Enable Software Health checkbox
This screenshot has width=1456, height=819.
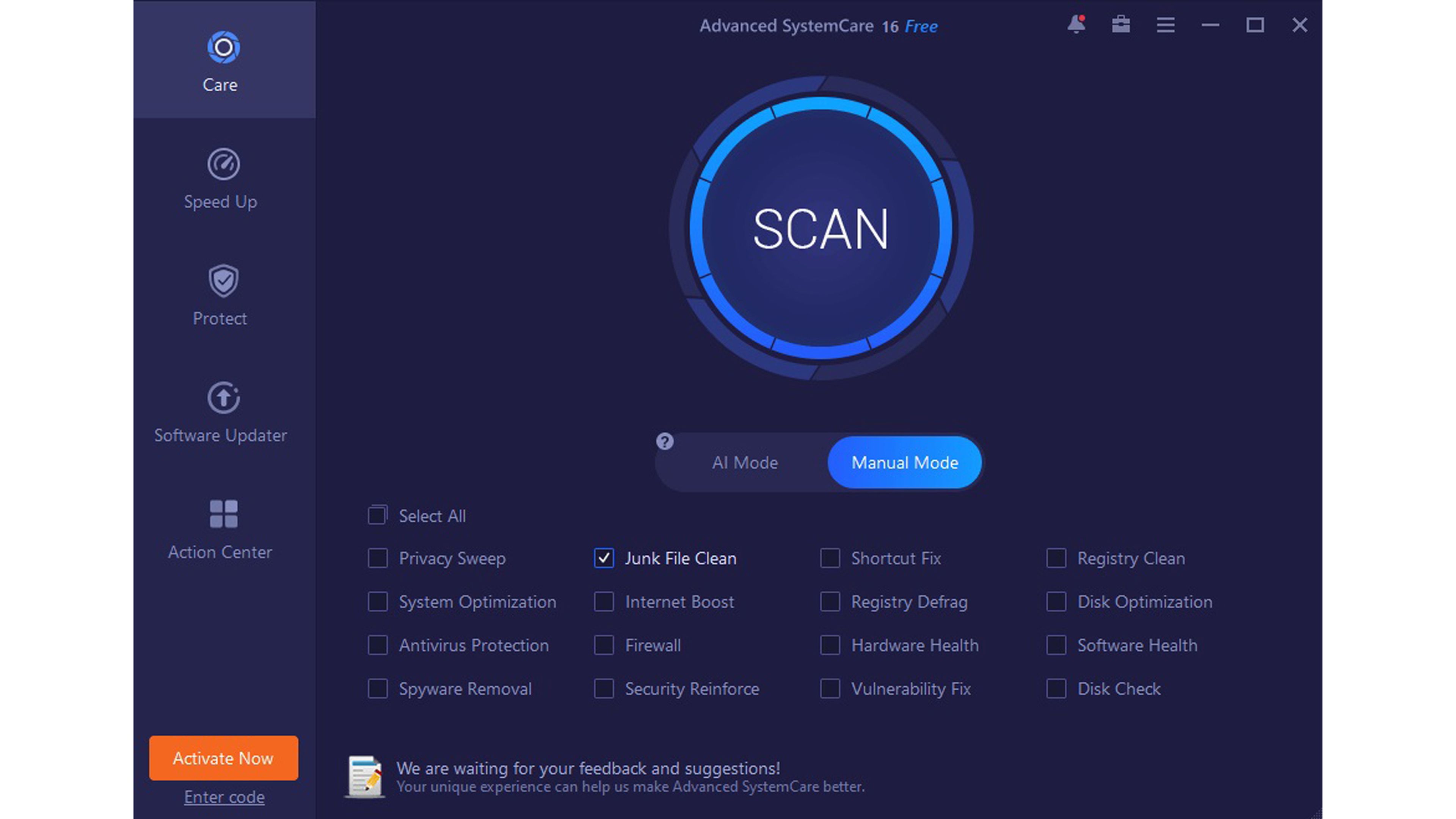pos(1056,645)
